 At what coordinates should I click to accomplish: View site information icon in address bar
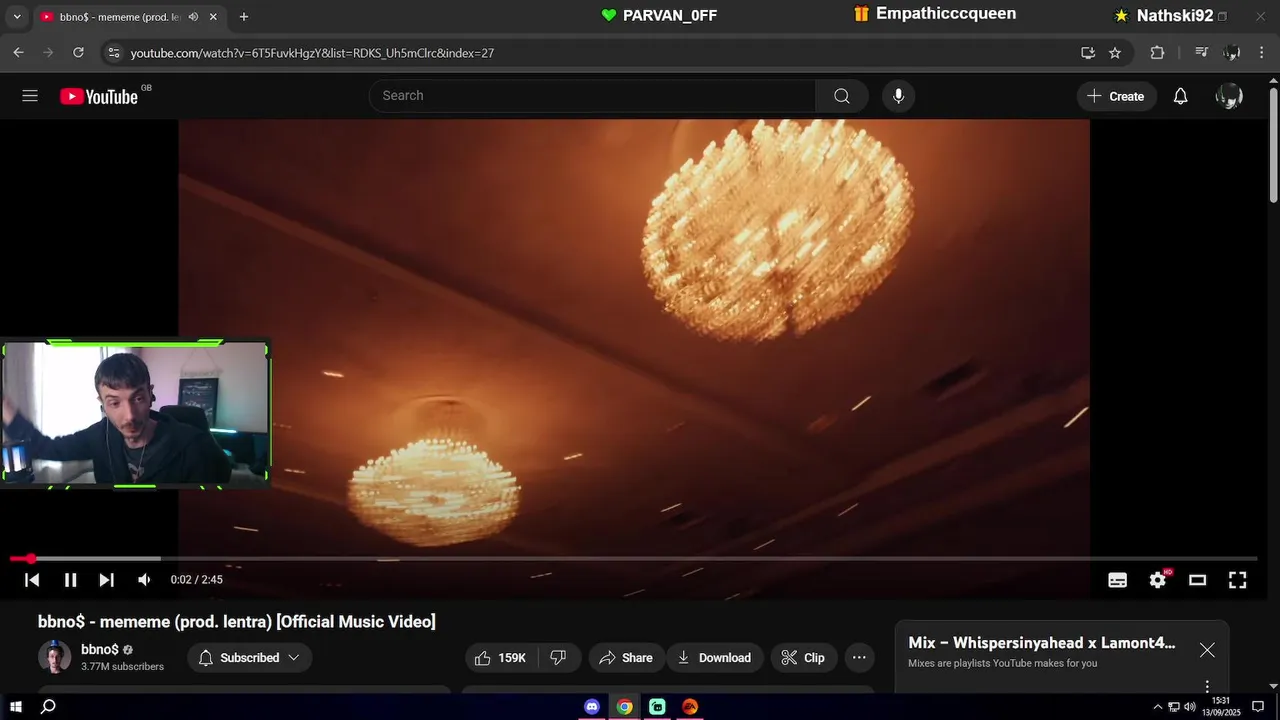(x=113, y=53)
